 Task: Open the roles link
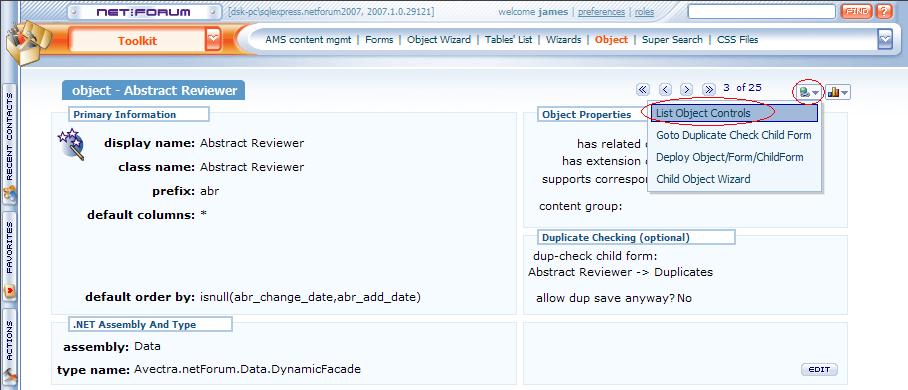tap(645, 12)
